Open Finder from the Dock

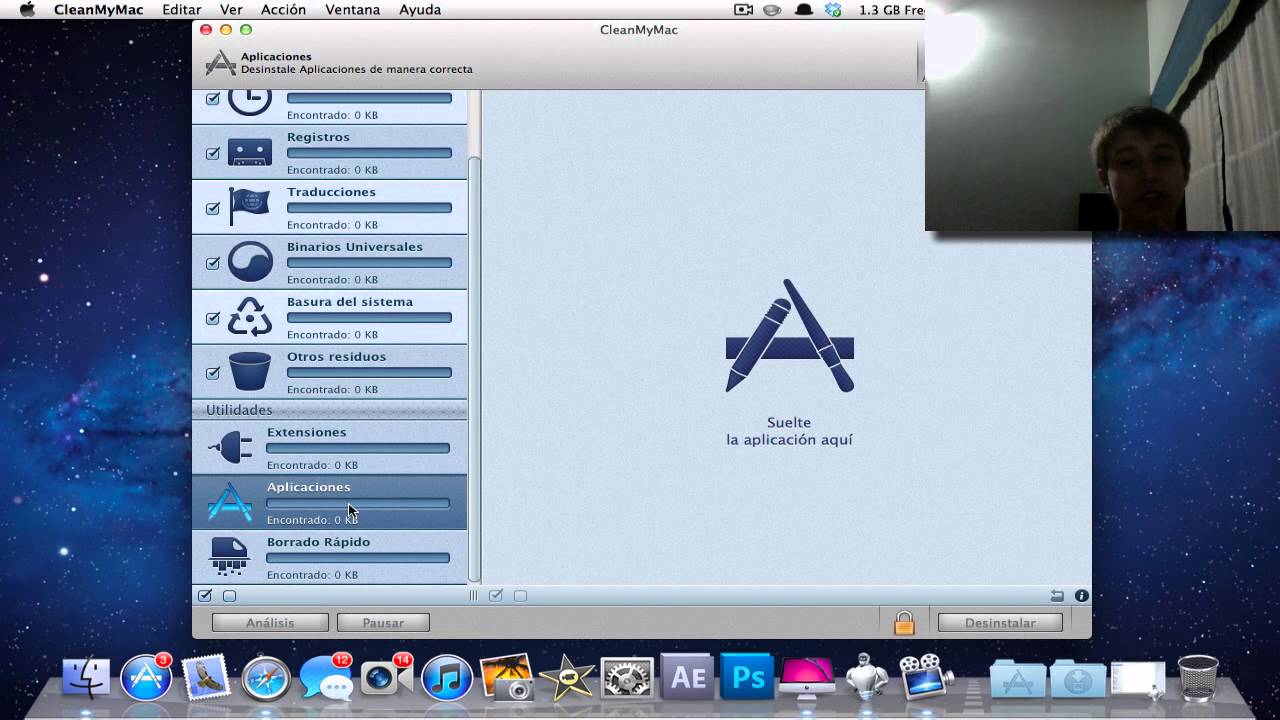coord(87,678)
